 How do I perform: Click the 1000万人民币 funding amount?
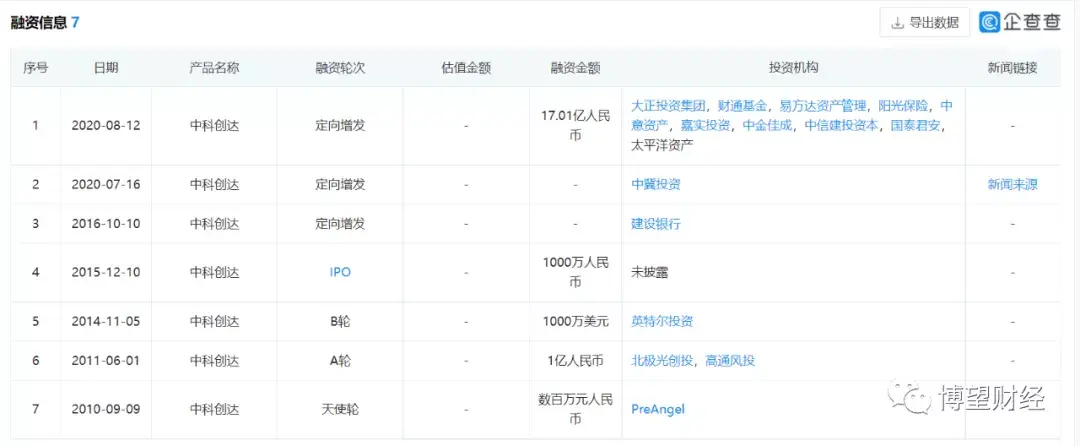click(x=576, y=273)
